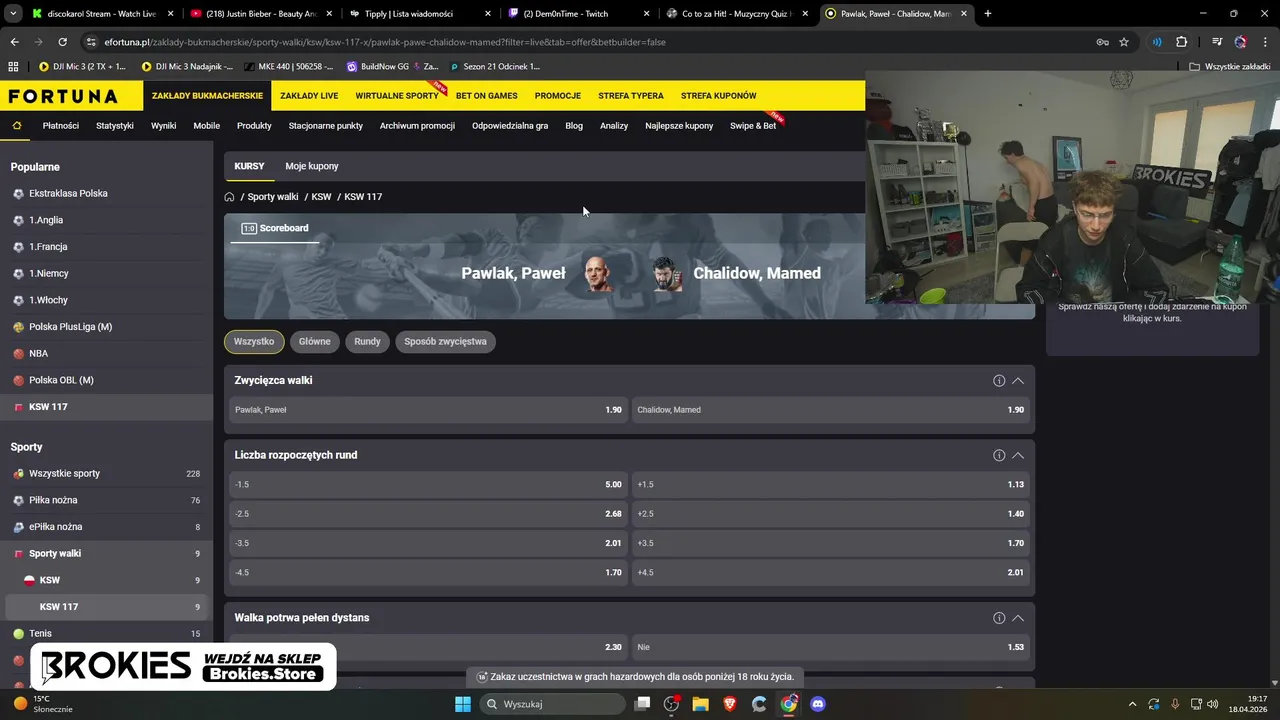Viewport: 1280px width, 720px height.
Task: Open the Statystyki menu link
Action: (x=115, y=126)
